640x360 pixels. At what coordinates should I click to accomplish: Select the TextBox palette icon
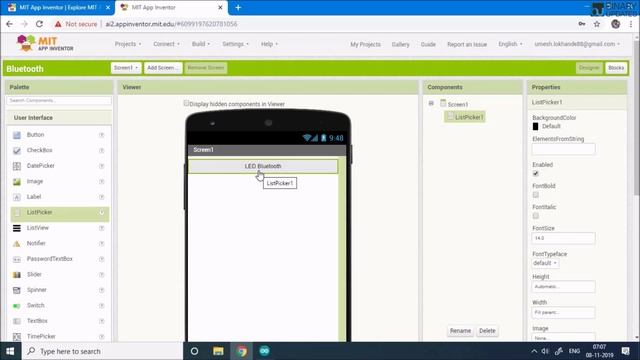tap(17, 321)
